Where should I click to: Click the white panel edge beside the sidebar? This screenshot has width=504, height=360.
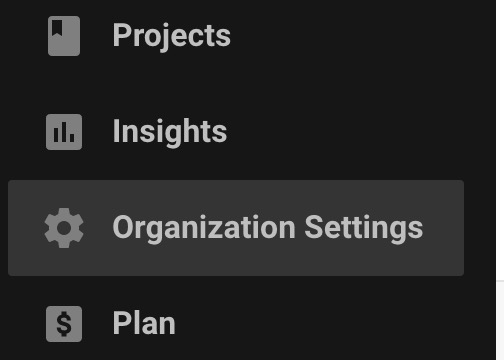[x=500, y=320]
